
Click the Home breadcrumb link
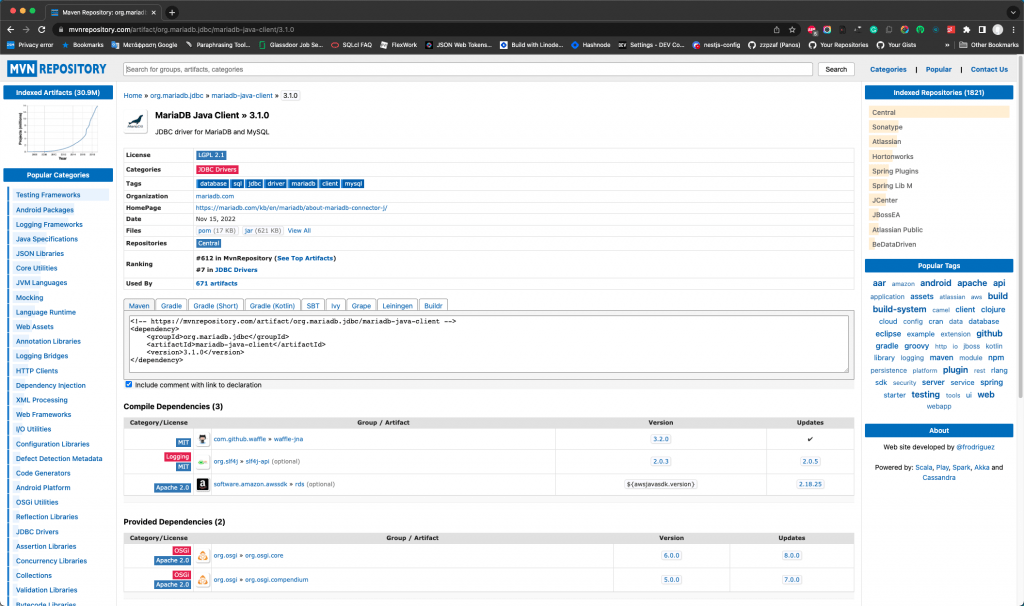point(133,95)
